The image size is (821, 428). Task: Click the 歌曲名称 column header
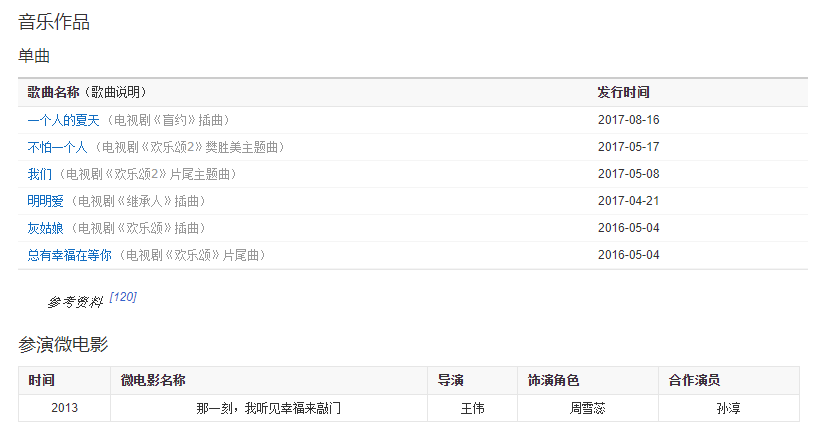pos(53,92)
